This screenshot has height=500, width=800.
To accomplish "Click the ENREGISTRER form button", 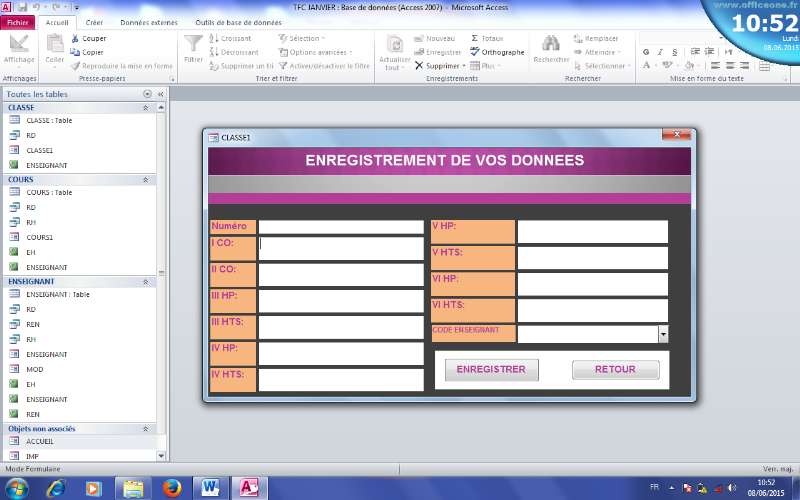I will [x=491, y=369].
